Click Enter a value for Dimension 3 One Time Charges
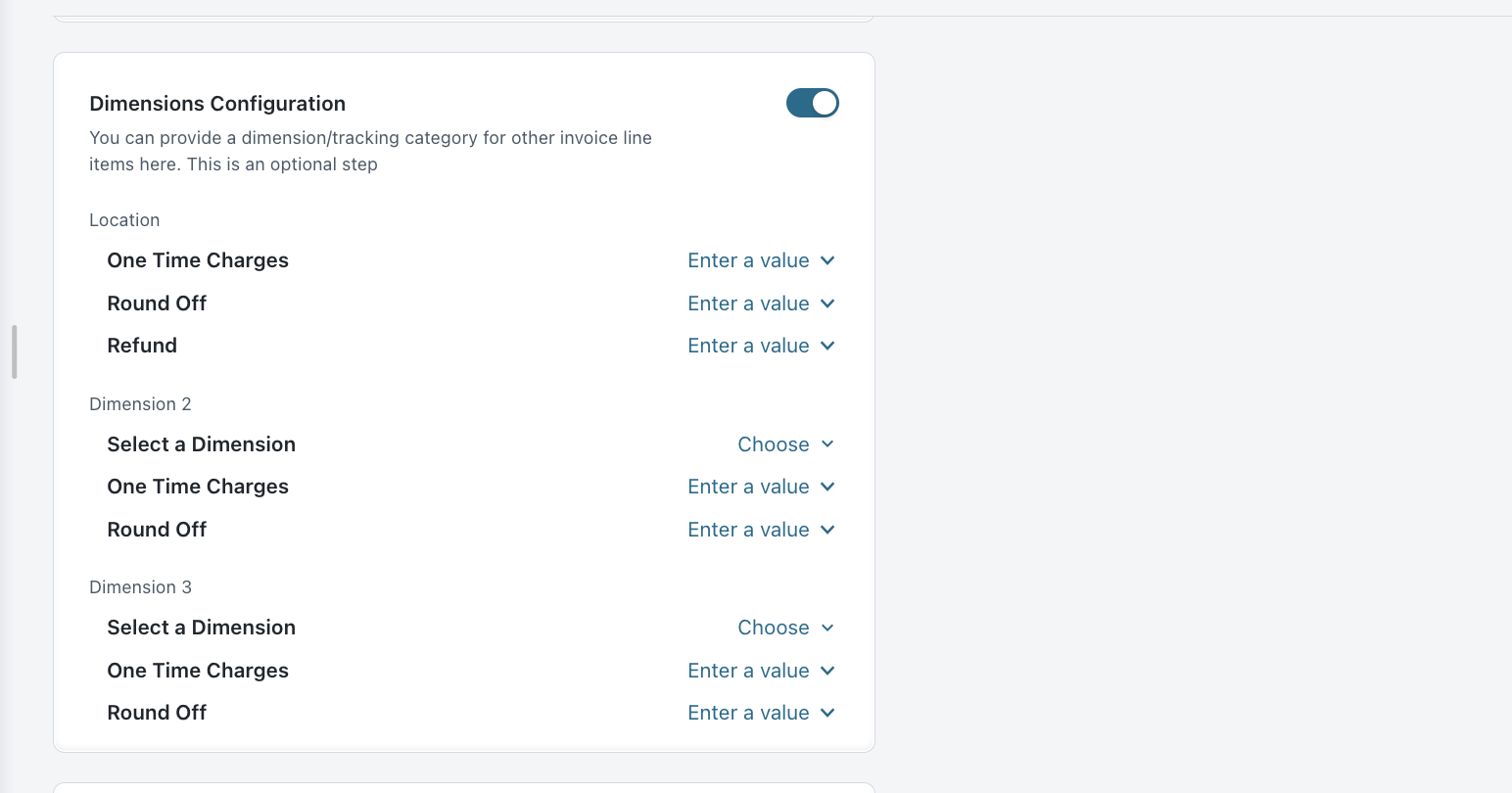Image resolution: width=1512 pixels, height=793 pixels. pos(748,671)
